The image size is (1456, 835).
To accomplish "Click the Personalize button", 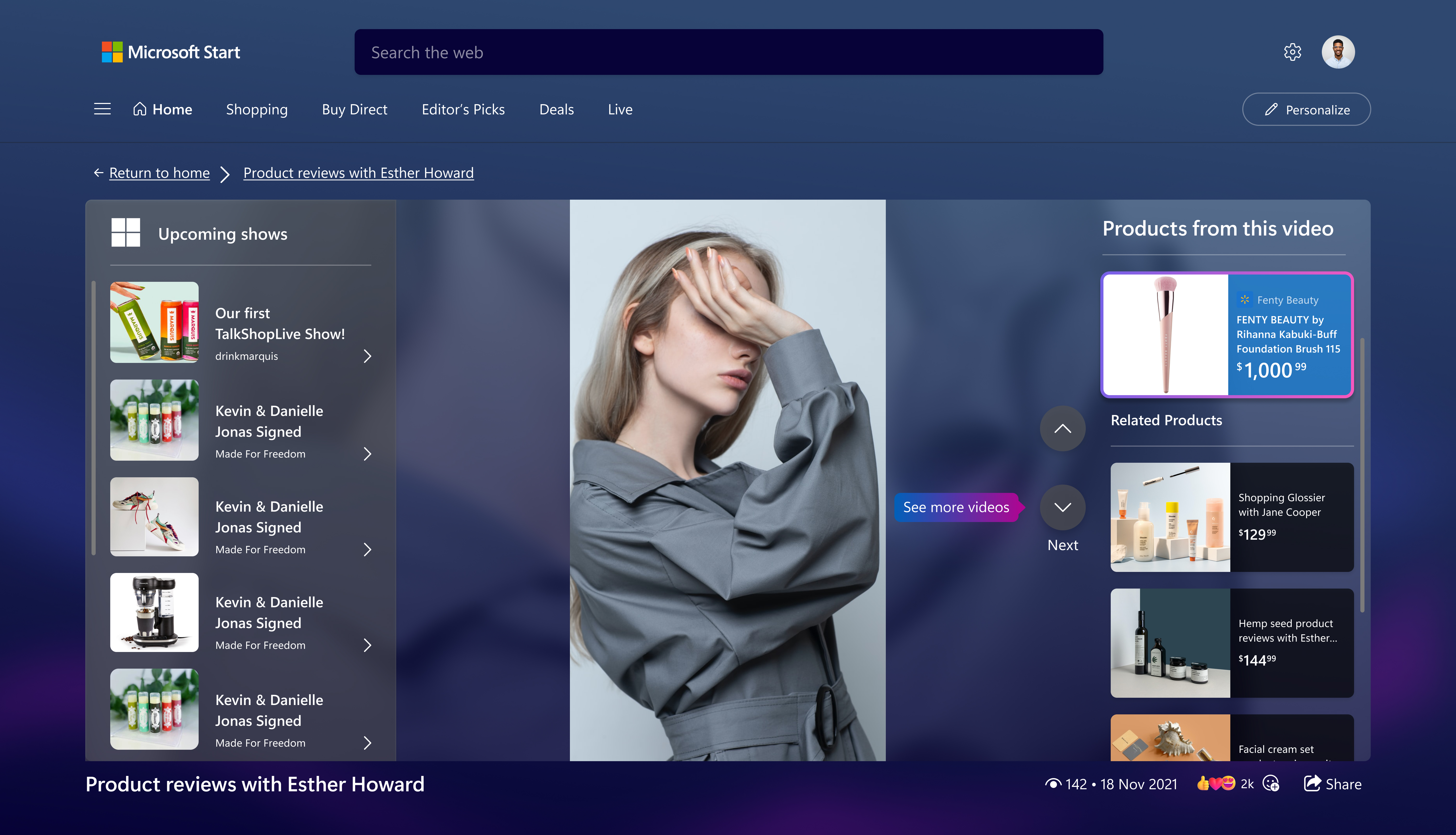I will (x=1306, y=109).
